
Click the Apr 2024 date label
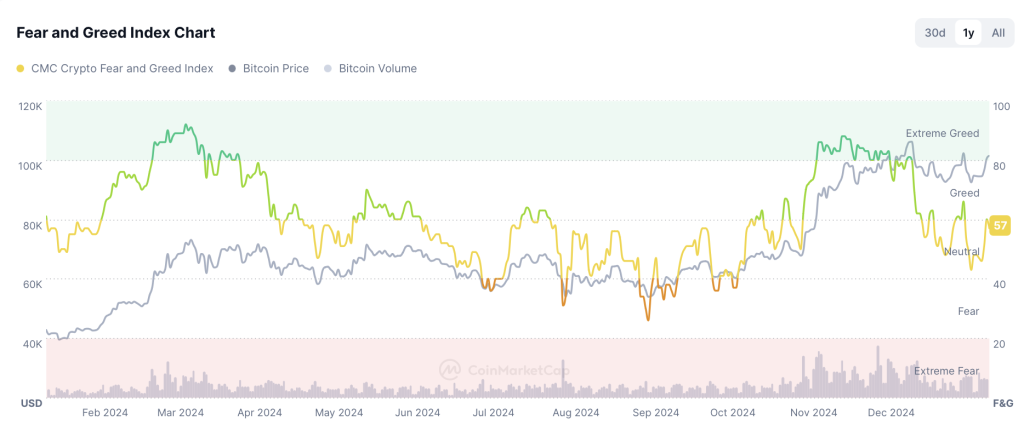pyautogui.click(x=259, y=413)
